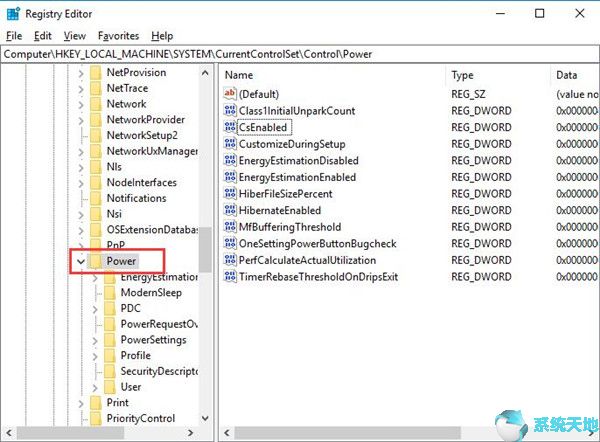
Task: Click the DWORD icon beside EnergyEstimationDisabled
Action: click(230, 160)
